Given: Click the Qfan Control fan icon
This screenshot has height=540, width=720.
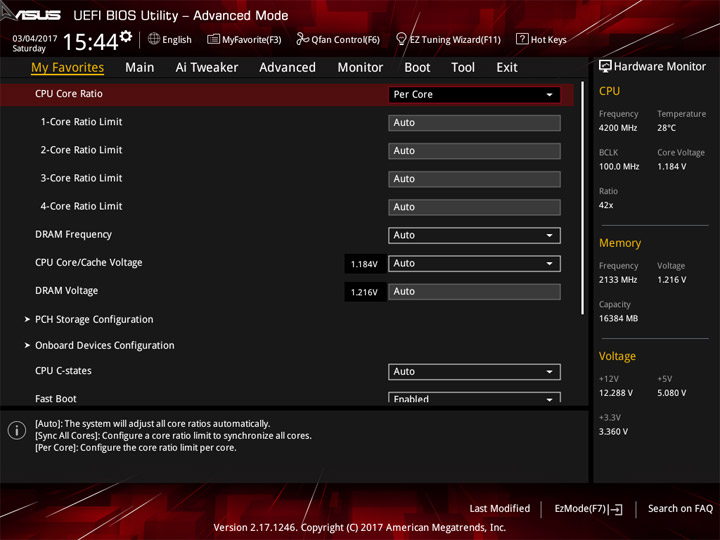Looking at the screenshot, I should [x=302, y=39].
